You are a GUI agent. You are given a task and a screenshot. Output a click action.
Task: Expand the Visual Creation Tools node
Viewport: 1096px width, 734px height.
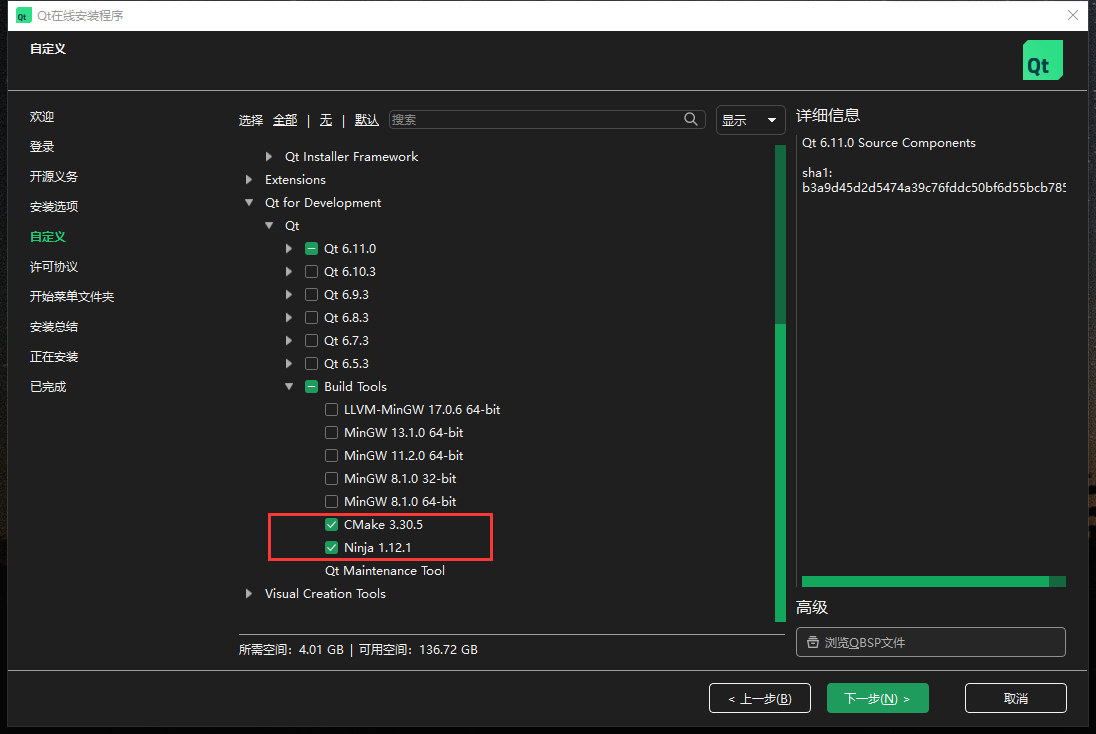pyautogui.click(x=249, y=593)
